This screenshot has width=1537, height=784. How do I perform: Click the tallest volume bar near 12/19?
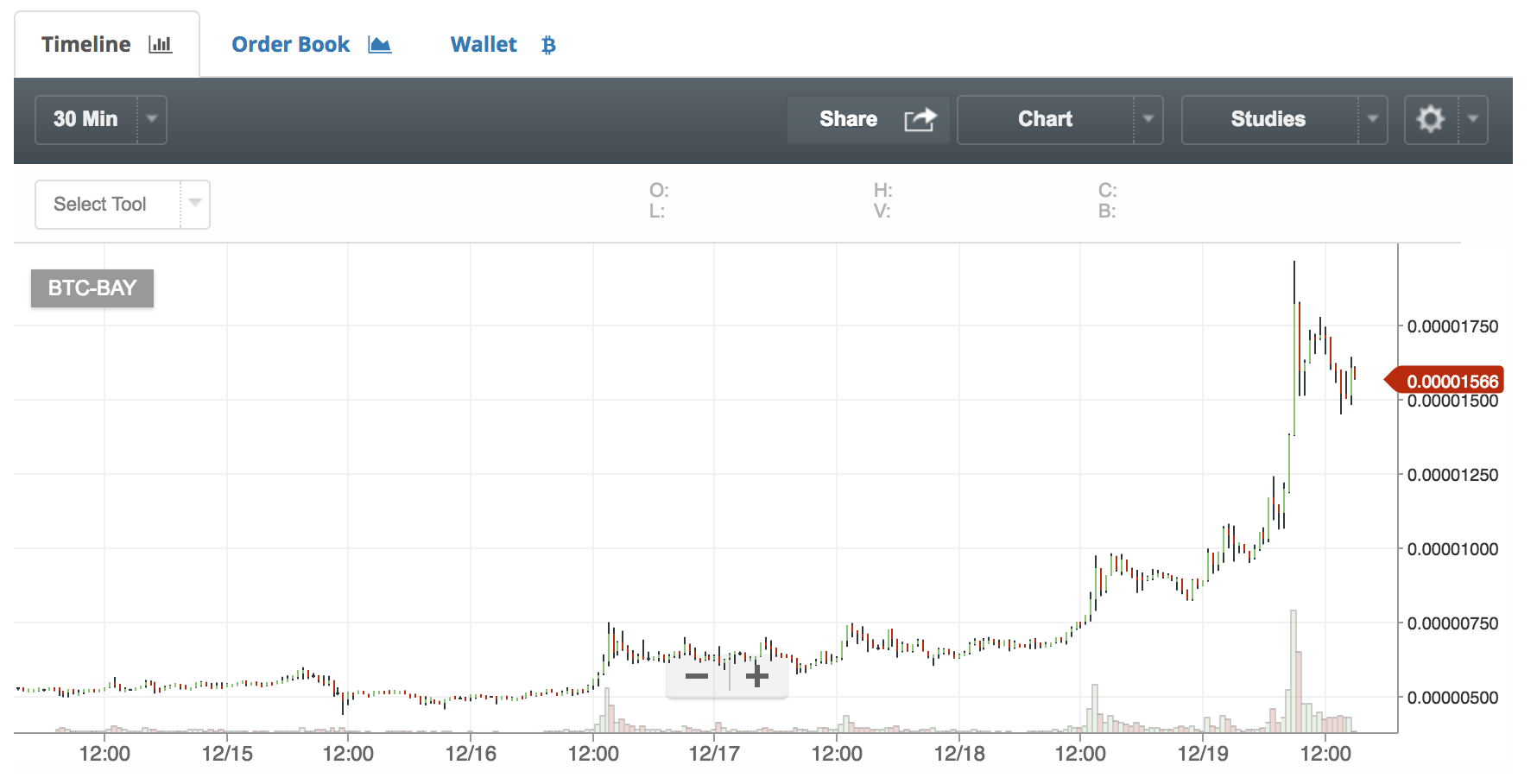(1293, 671)
